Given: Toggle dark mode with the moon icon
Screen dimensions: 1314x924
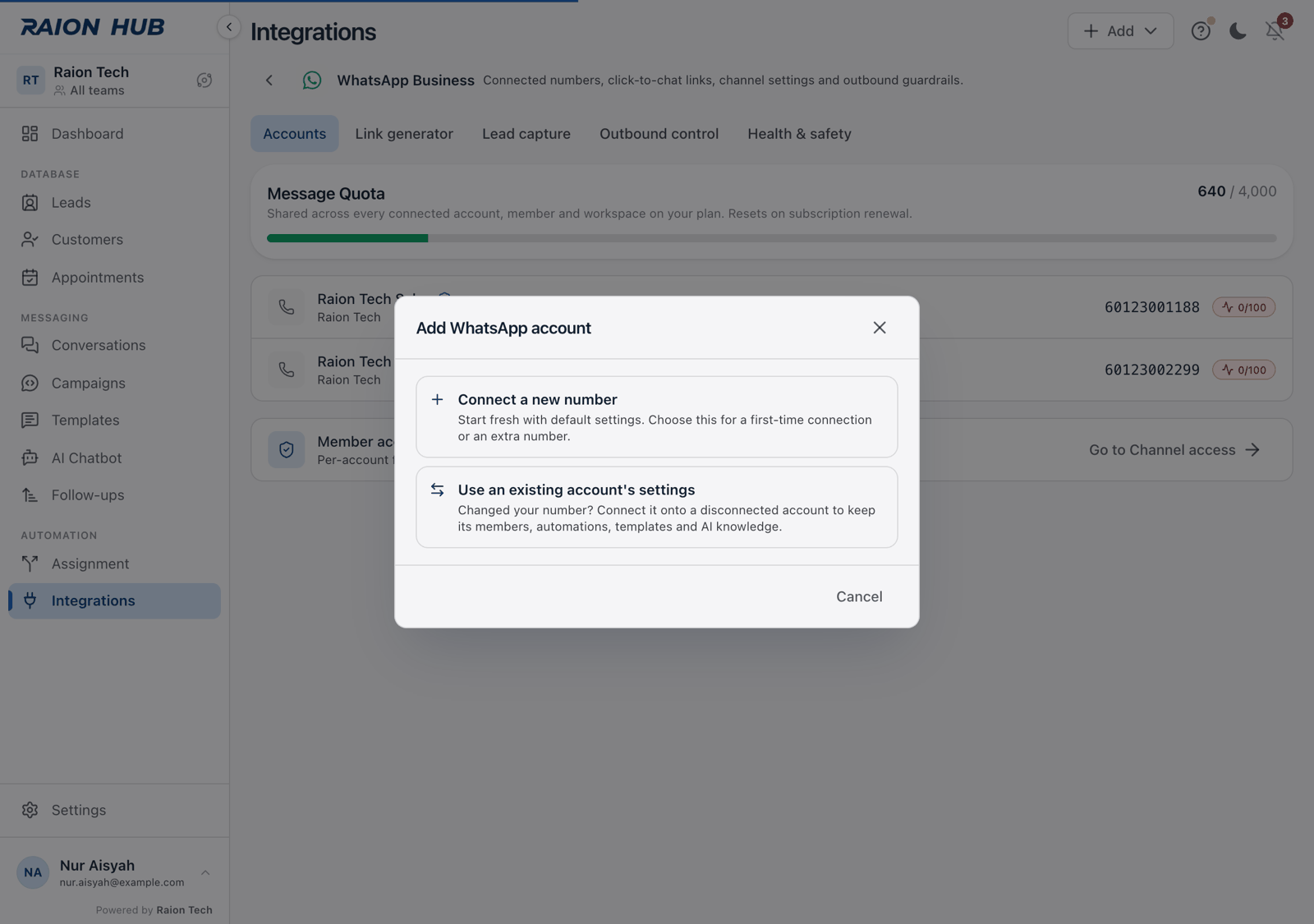Looking at the screenshot, I should (x=1238, y=31).
